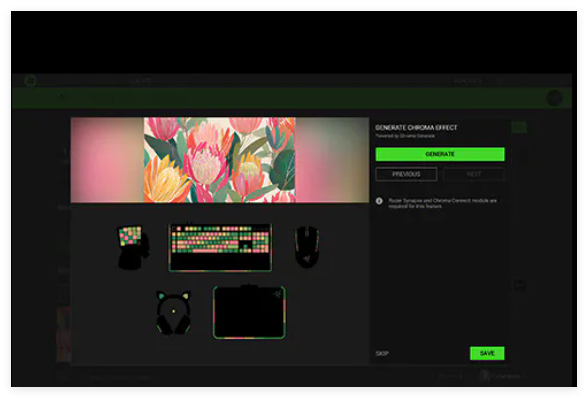Select the gaming keypad device preview
The image size is (588, 398).
(x=133, y=247)
